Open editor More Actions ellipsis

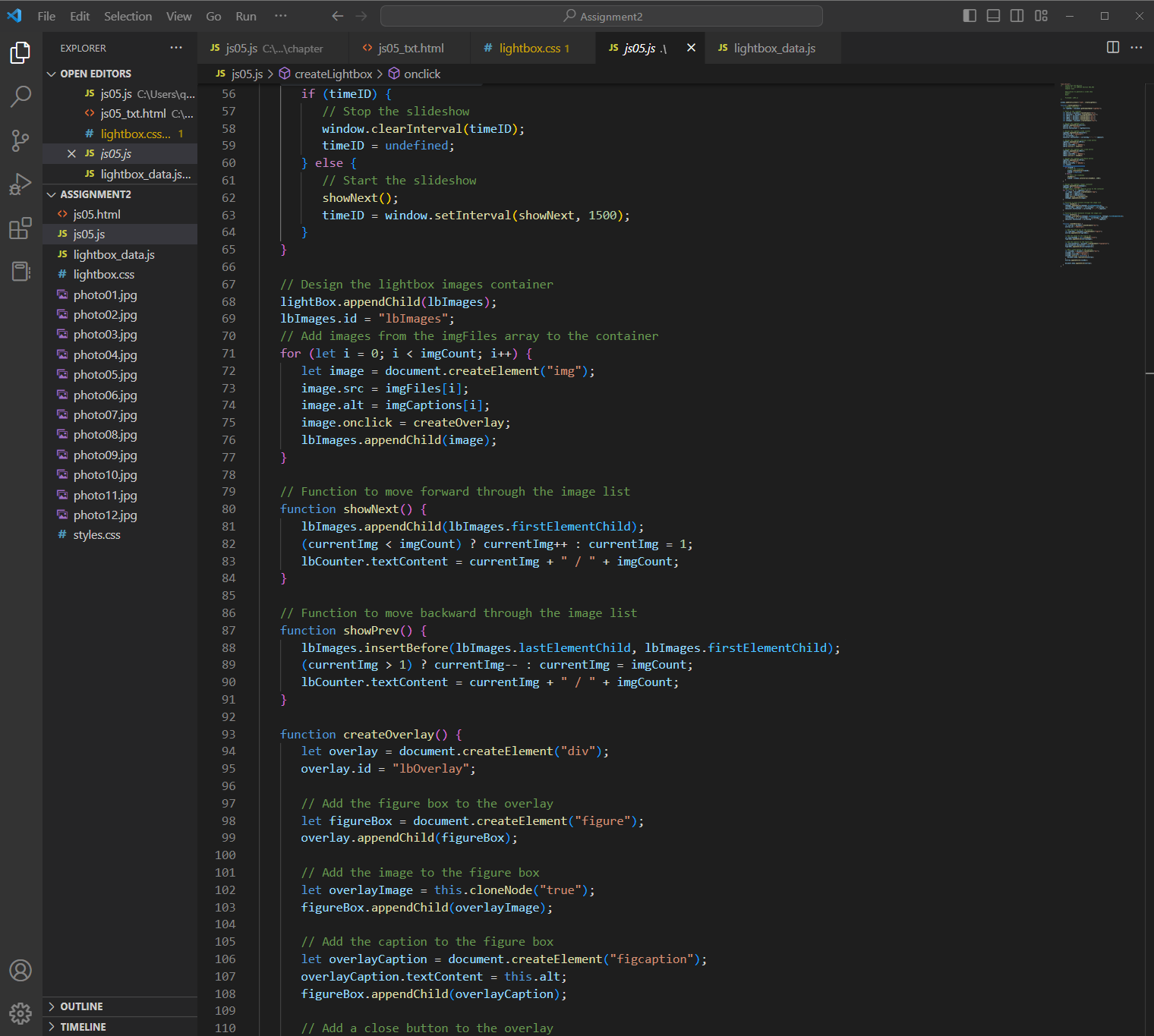point(1137,47)
